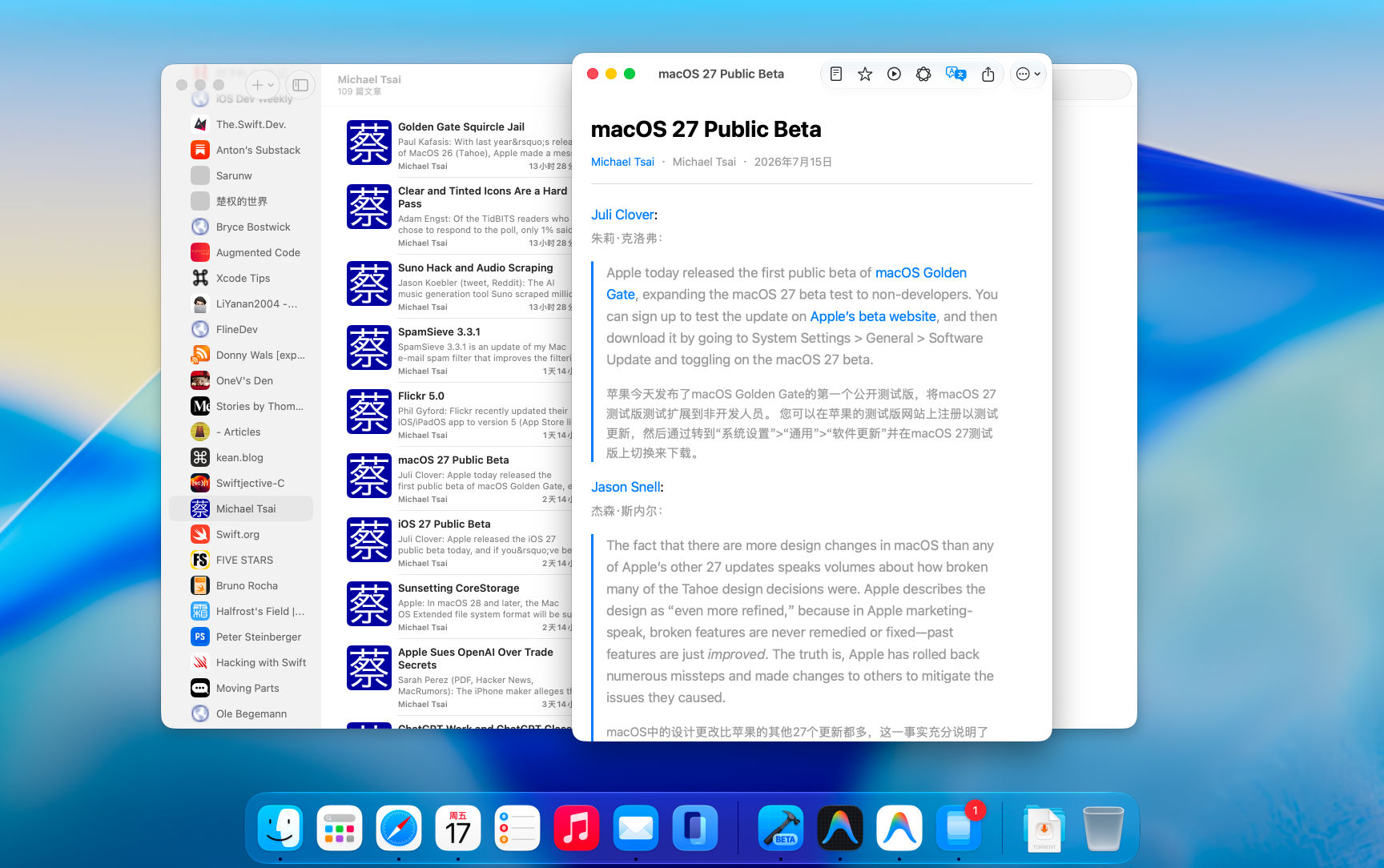Screen dimensions: 1384x868
Task: Select kean.blog feed
Action: pyautogui.click(x=241, y=457)
